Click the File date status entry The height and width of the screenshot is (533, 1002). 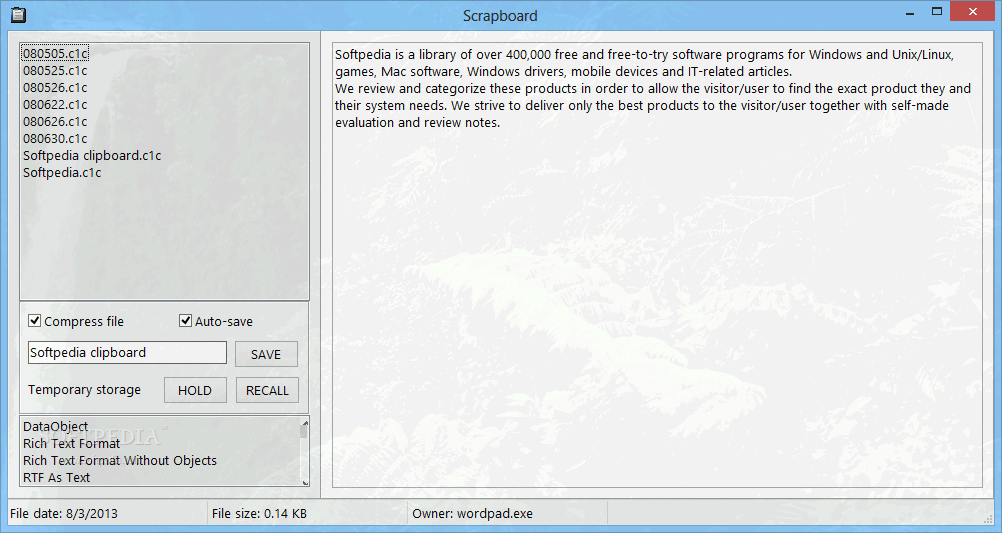(x=64, y=514)
